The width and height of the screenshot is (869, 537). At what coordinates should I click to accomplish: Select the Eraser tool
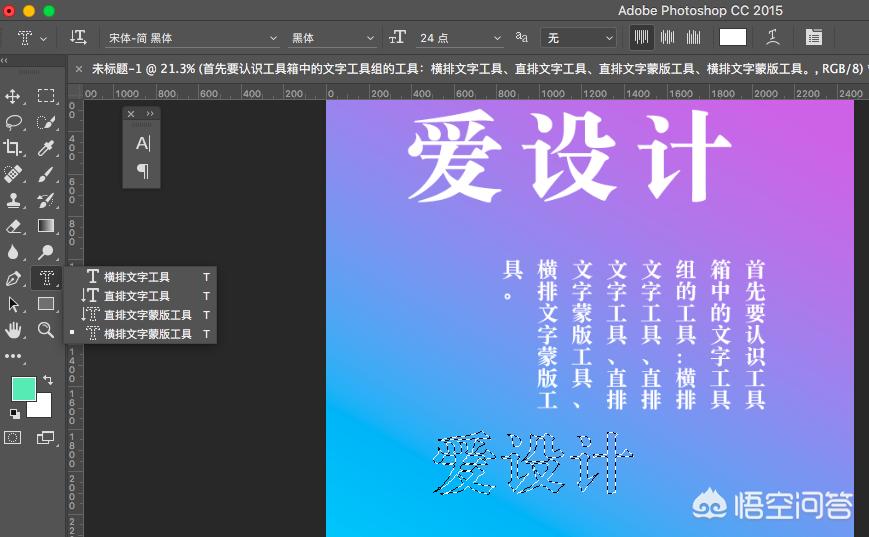point(13,226)
